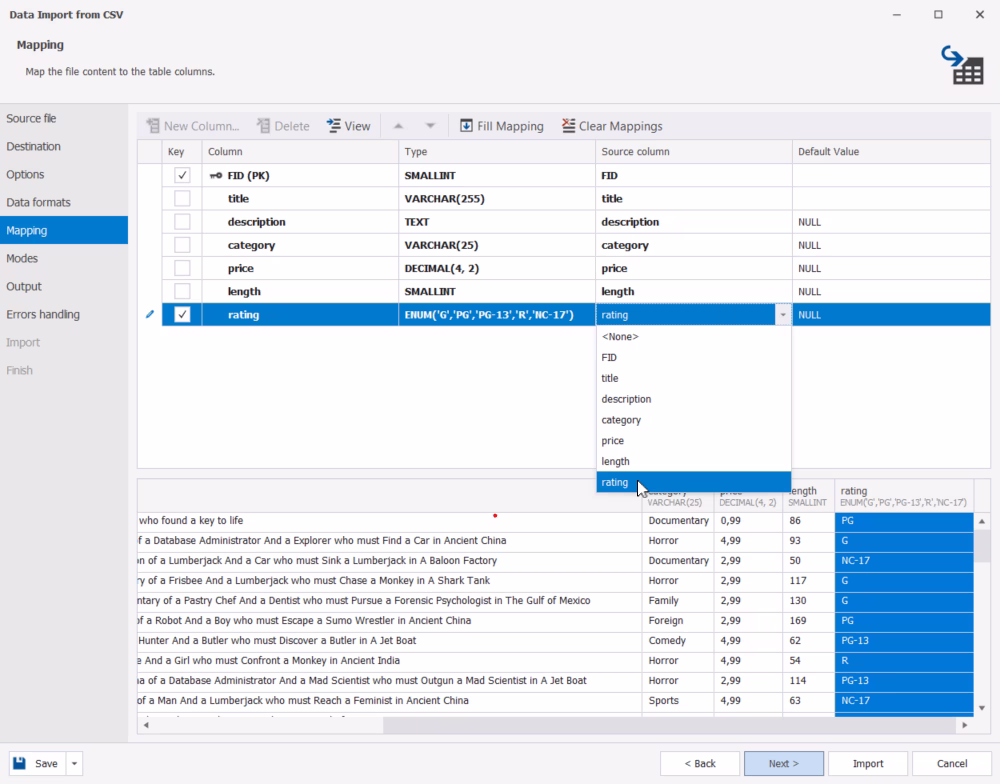The image size is (1000, 784).
Task: Click the save floppy disk icon
Action: point(20,763)
